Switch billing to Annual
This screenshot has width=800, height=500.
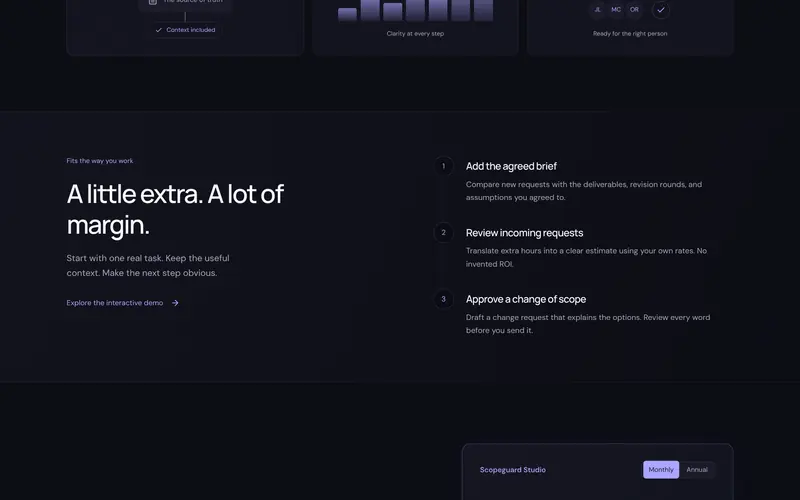(697, 470)
